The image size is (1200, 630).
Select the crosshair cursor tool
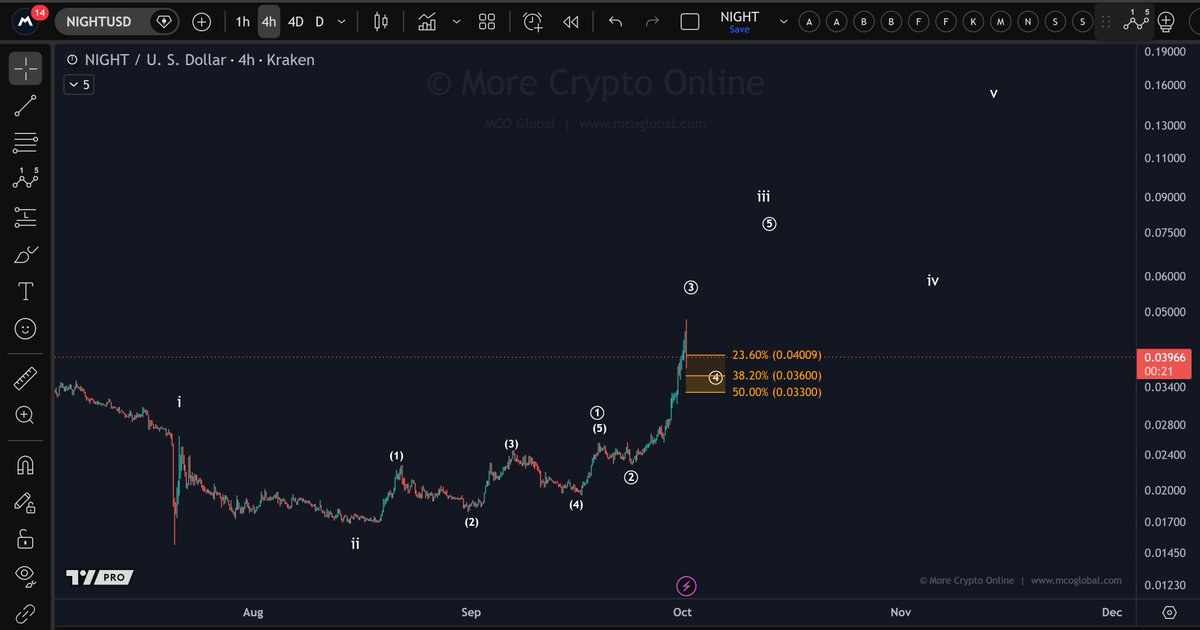click(26, 68)
